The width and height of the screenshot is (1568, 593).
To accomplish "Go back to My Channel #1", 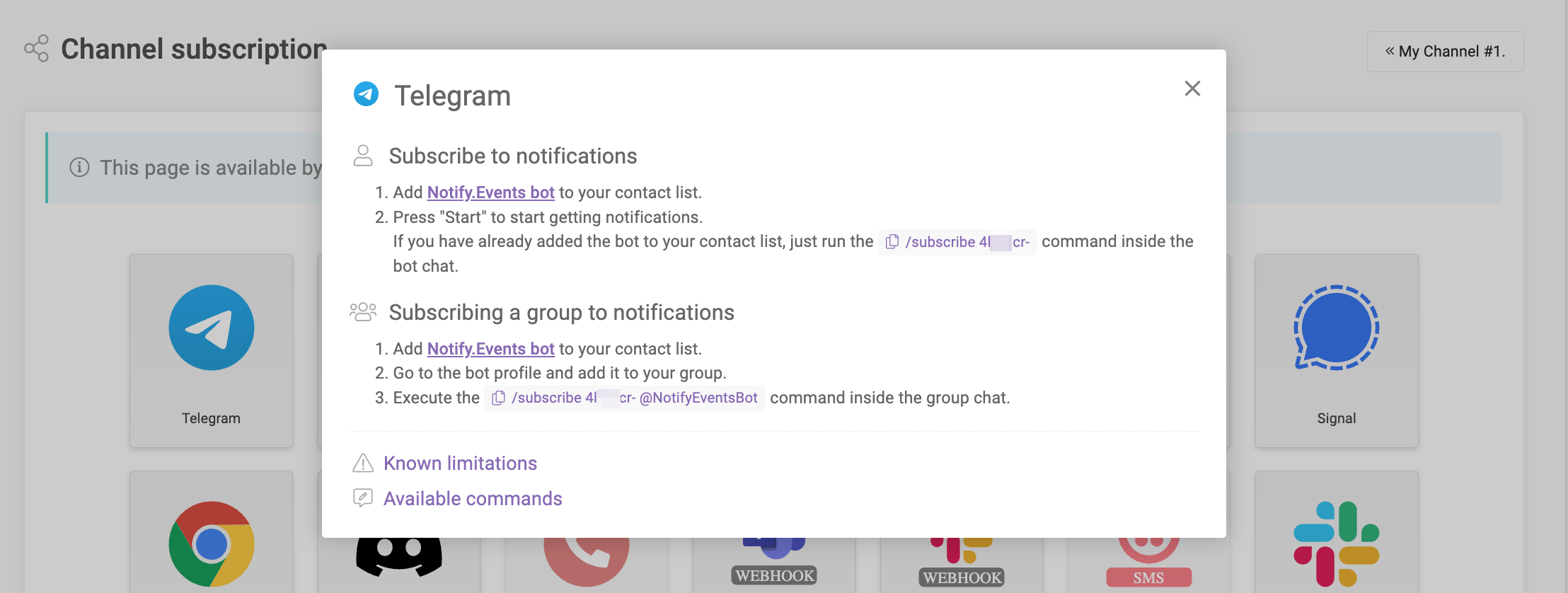I will (1445, 52).
